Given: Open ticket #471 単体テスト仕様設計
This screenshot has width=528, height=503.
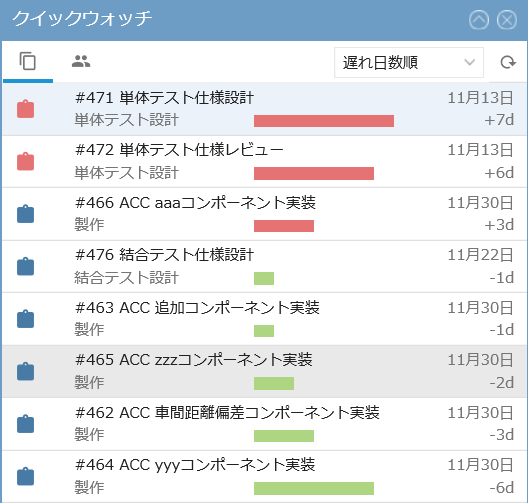Looking at the screenshot, I should [x=164, y=98].
